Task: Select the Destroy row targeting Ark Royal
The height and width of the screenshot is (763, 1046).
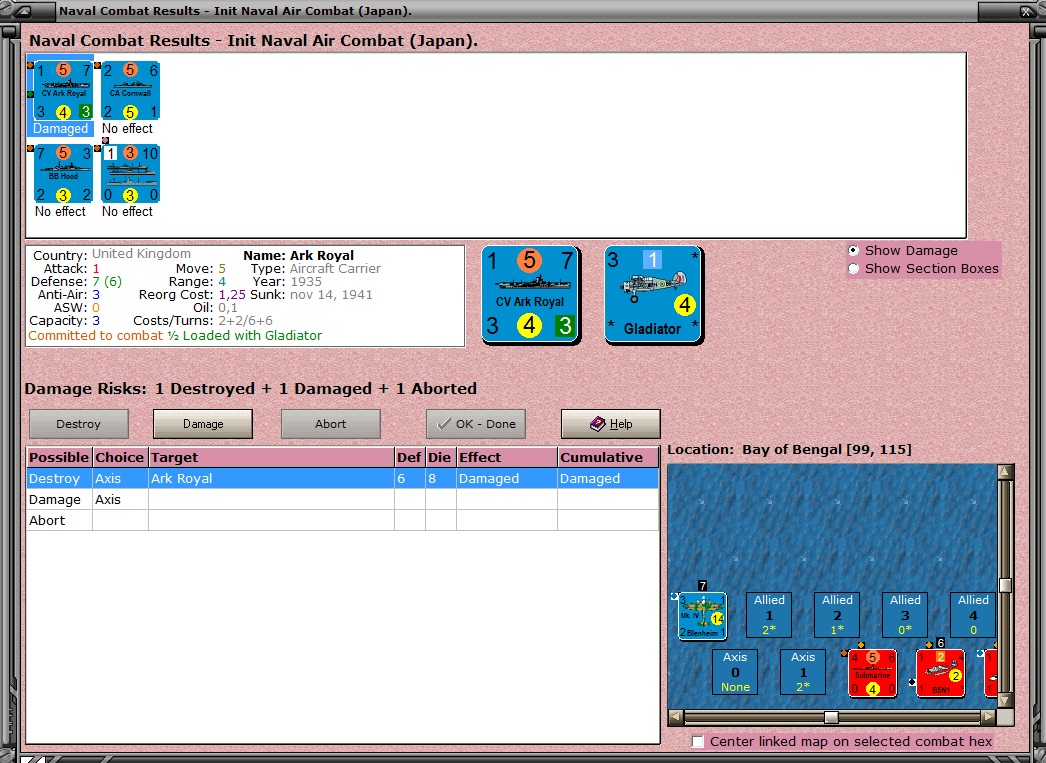Action: coord(343,479)
